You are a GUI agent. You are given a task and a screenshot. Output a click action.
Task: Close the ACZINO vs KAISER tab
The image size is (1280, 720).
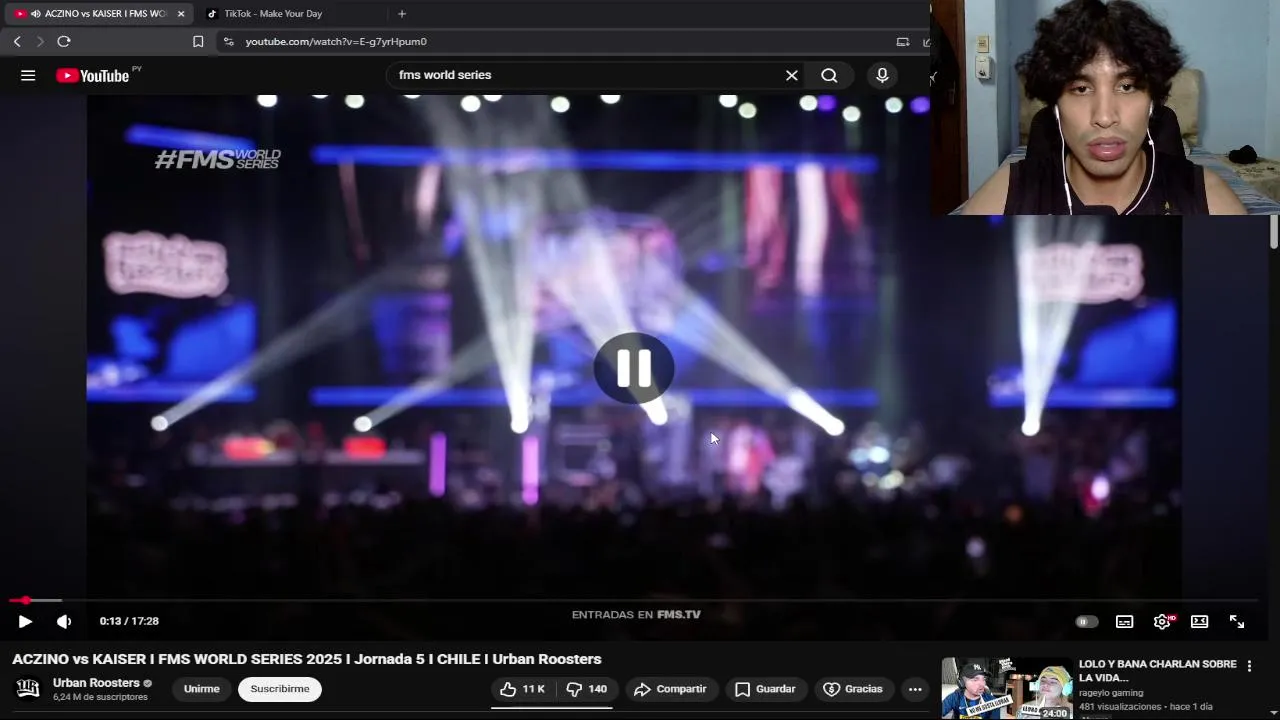pos(181,14)
